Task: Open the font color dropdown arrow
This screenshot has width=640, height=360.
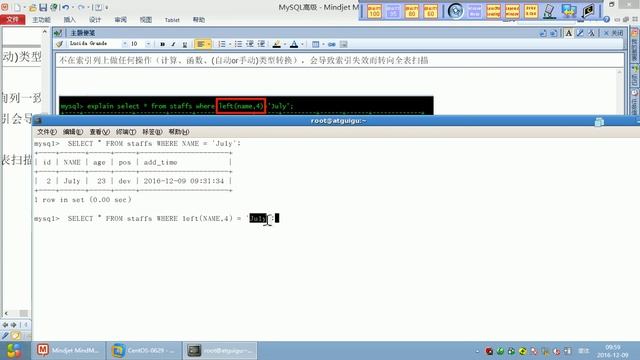Action: pos(302,44)
